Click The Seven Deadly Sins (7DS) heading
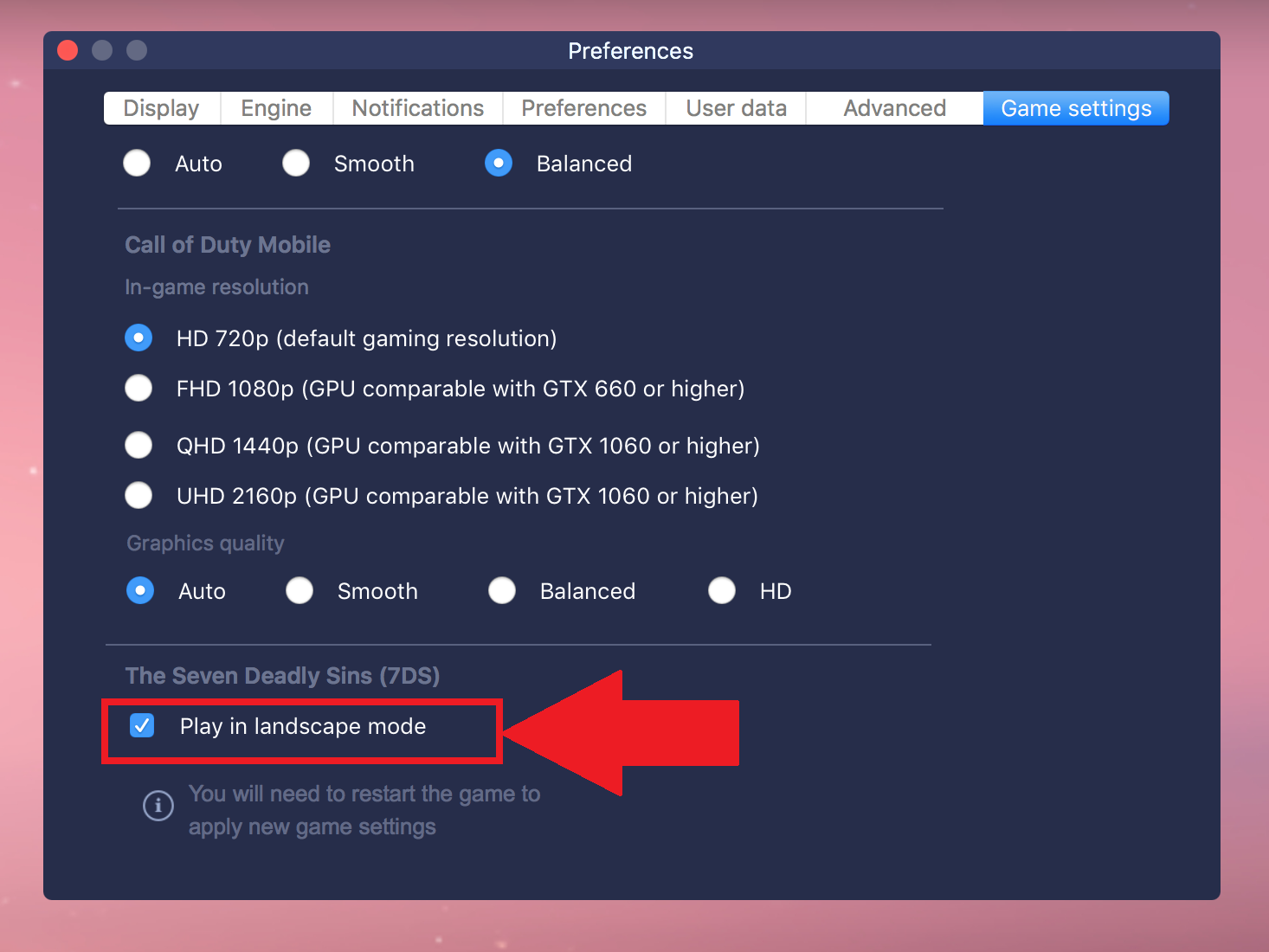 (282, 676)
